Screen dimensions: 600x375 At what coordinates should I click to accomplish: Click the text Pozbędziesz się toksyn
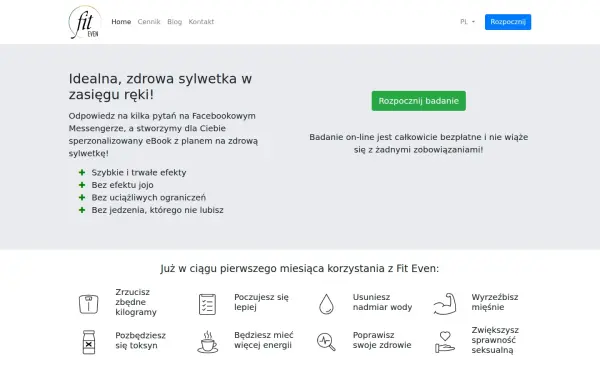140,341
